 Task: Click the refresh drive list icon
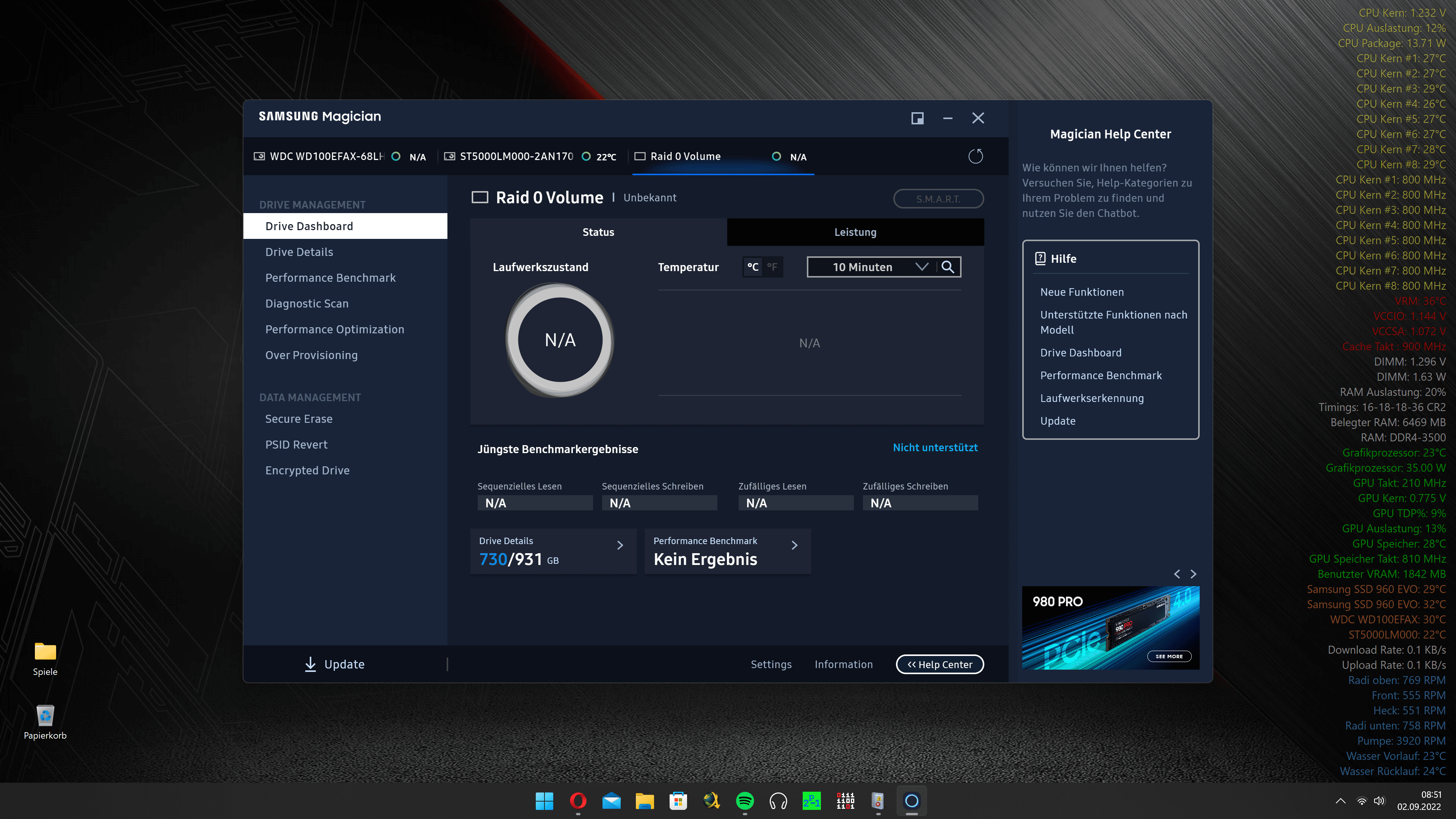pos(976,157)
